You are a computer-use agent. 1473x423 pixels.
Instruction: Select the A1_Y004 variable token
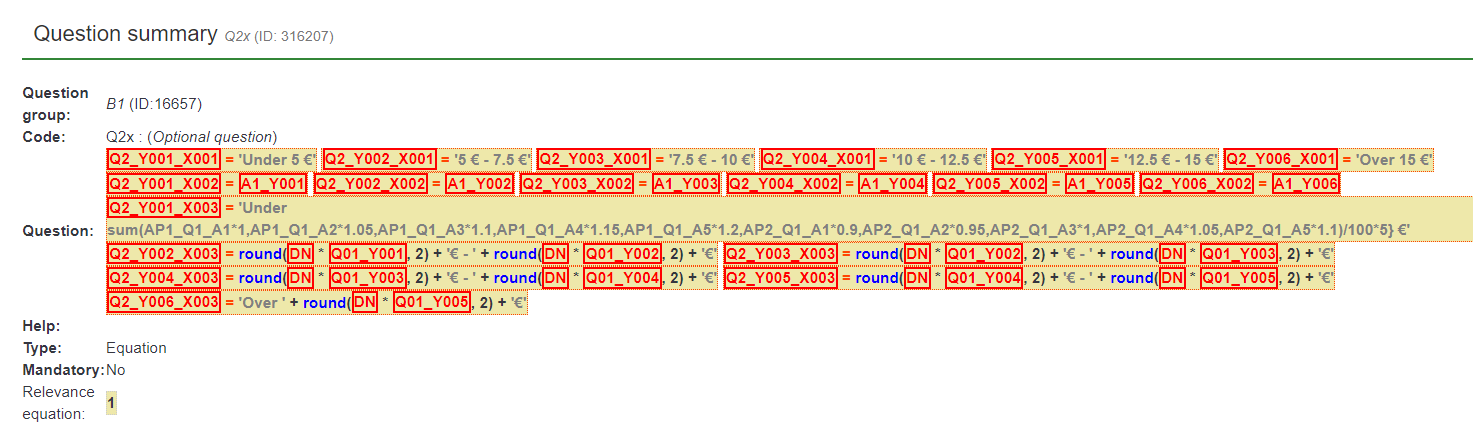click(x=893, y=184)
